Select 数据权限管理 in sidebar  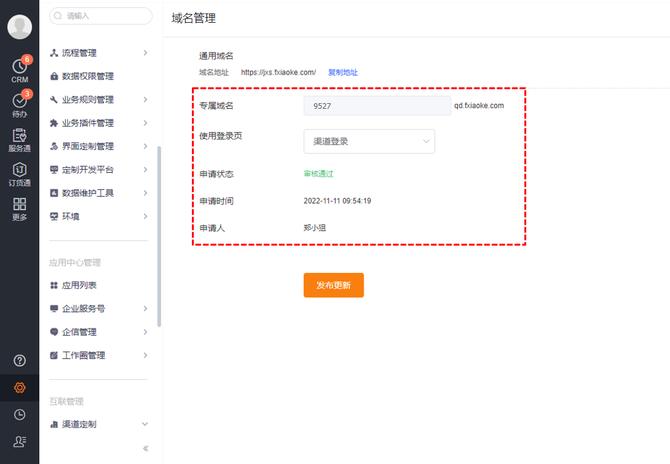[87, 76]
